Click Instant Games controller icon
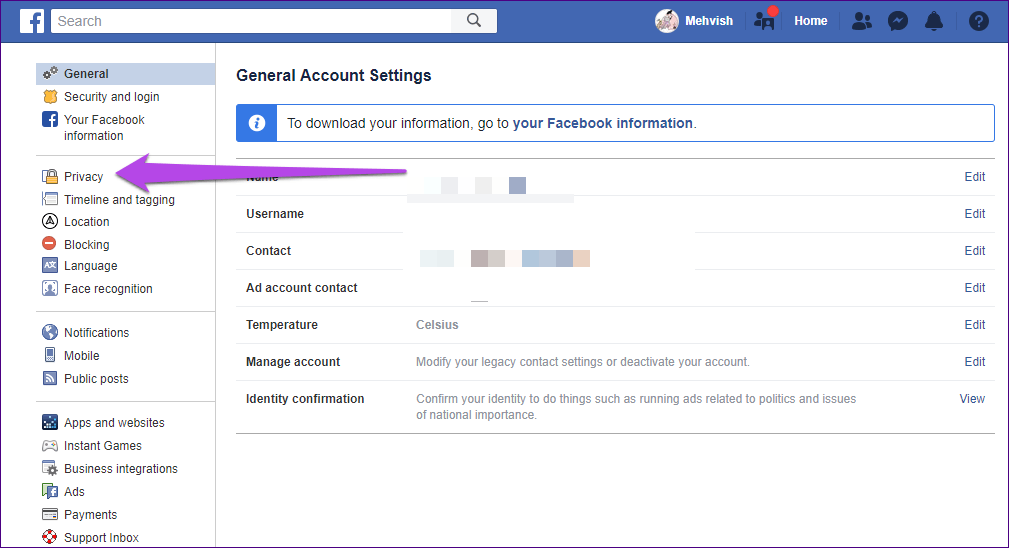 coord(50,445)
